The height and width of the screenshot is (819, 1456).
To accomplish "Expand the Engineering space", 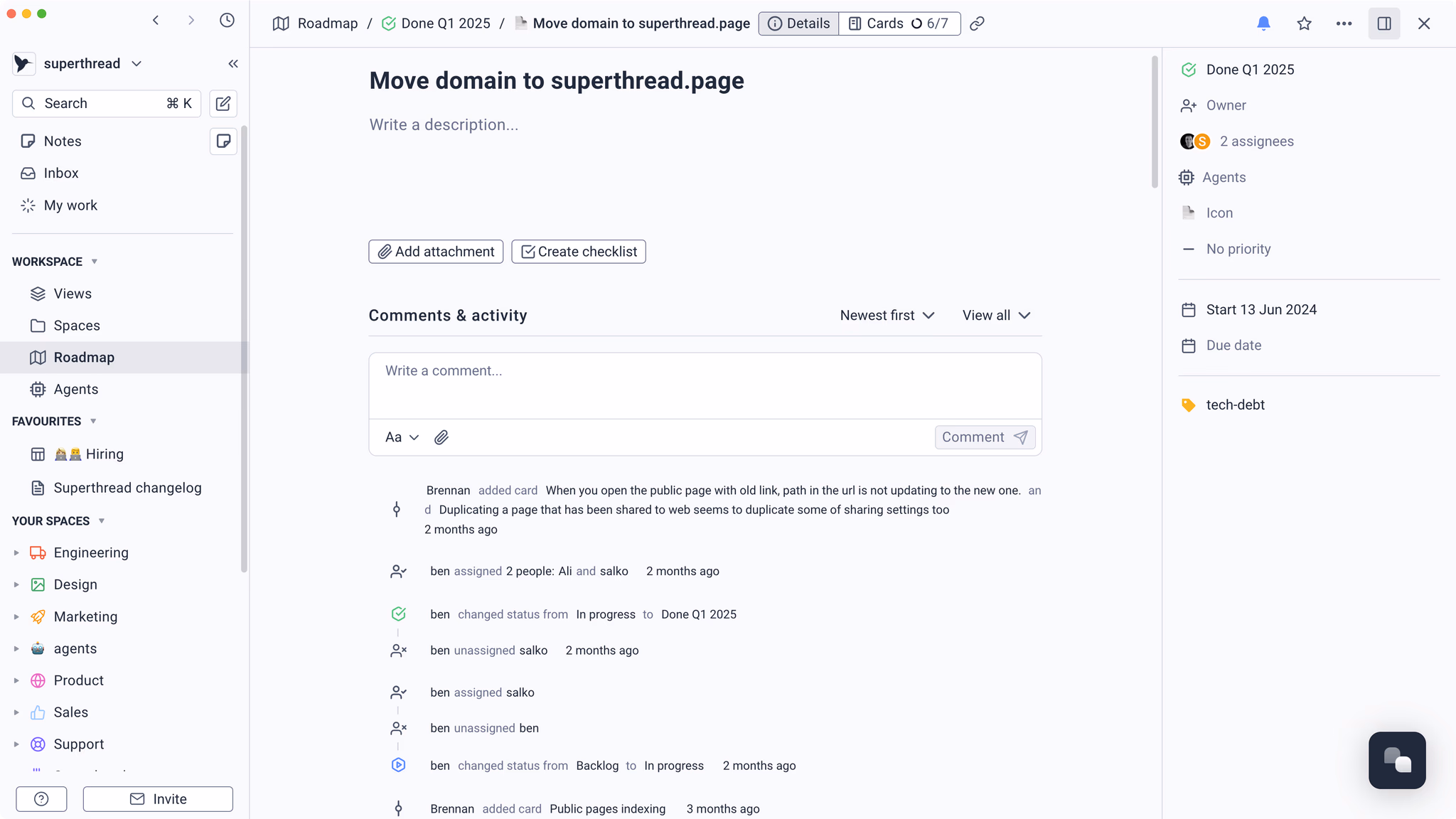I will click(16, 552).
